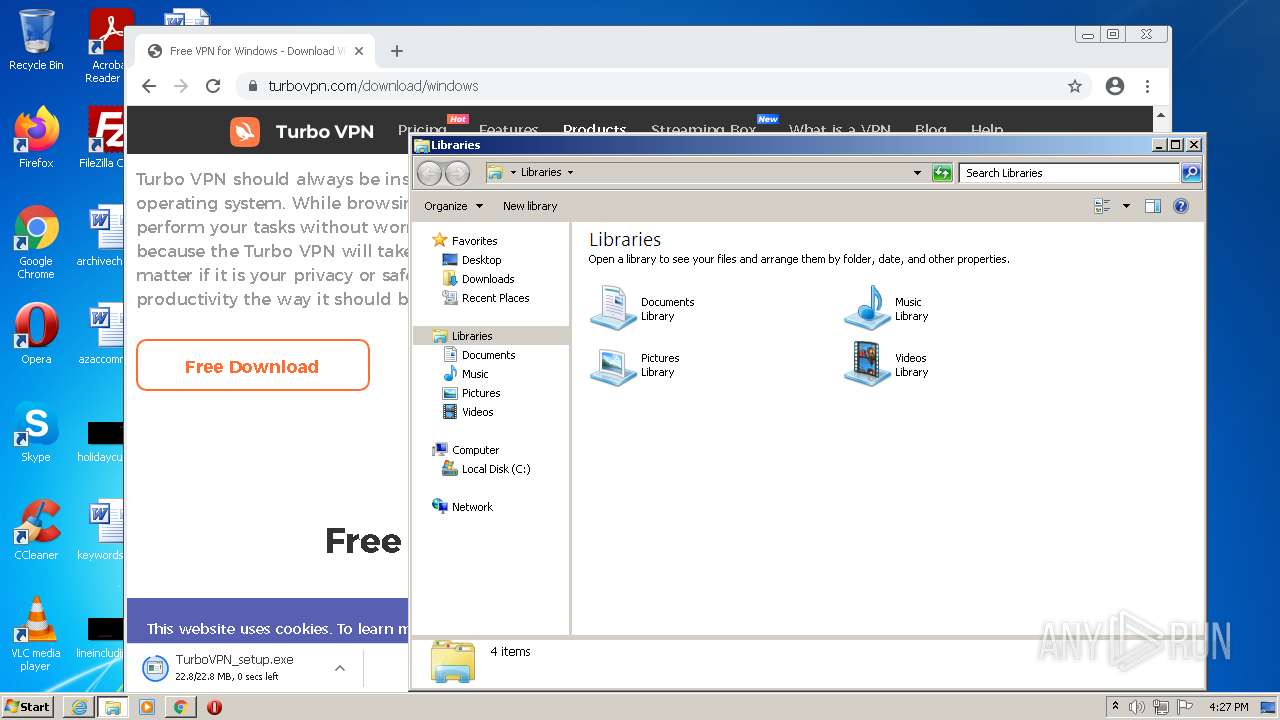This screenshot has width=1280, height=720.
Task: Expand the address bar history dropdown
Action: [918, 173]
